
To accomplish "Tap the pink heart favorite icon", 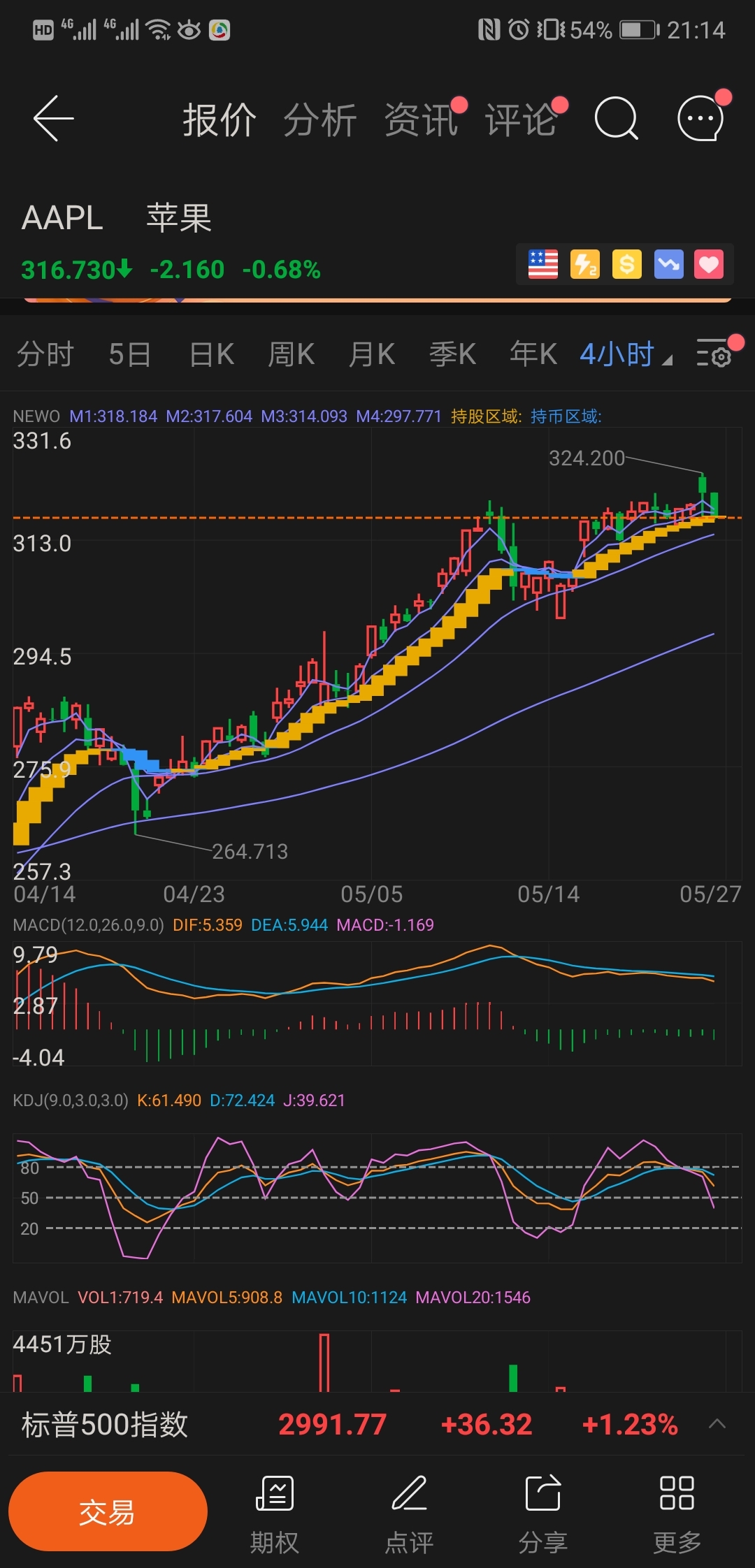I will (709, 264).
